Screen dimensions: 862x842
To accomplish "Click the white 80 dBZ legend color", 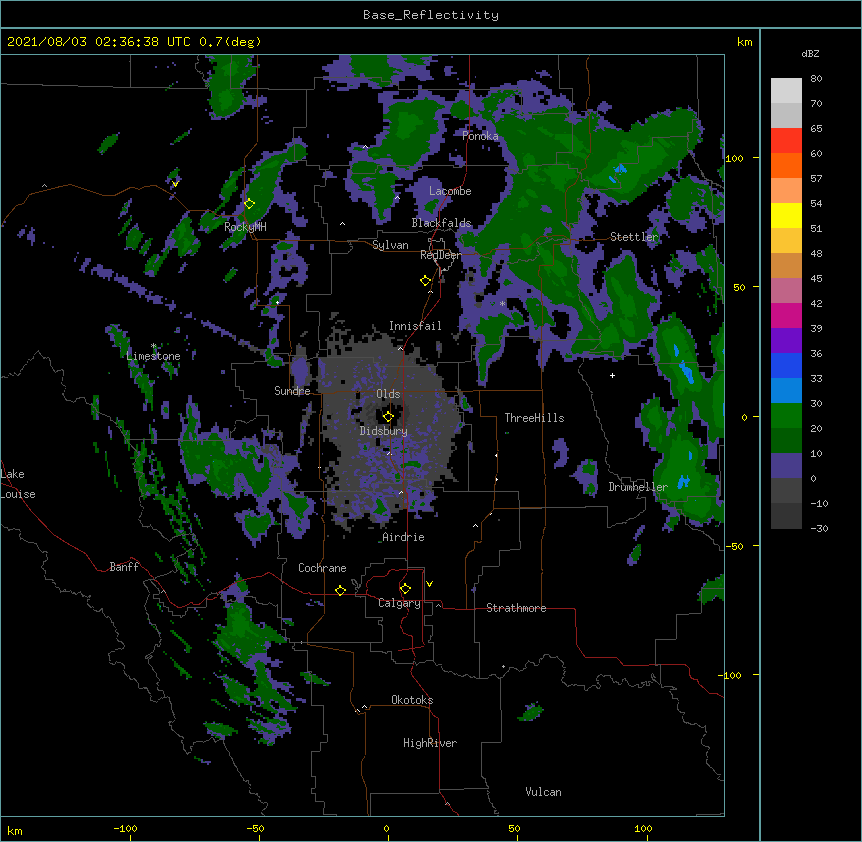I will [786, 90].
